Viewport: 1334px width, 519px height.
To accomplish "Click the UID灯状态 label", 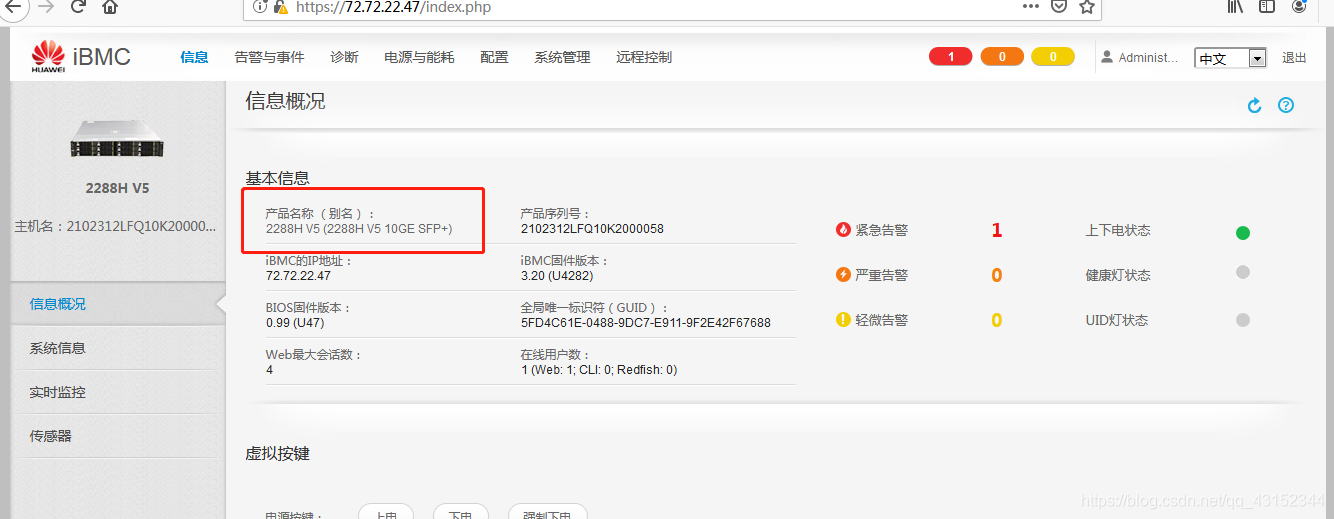I will pyautogui.click(x=1116, y=320).
